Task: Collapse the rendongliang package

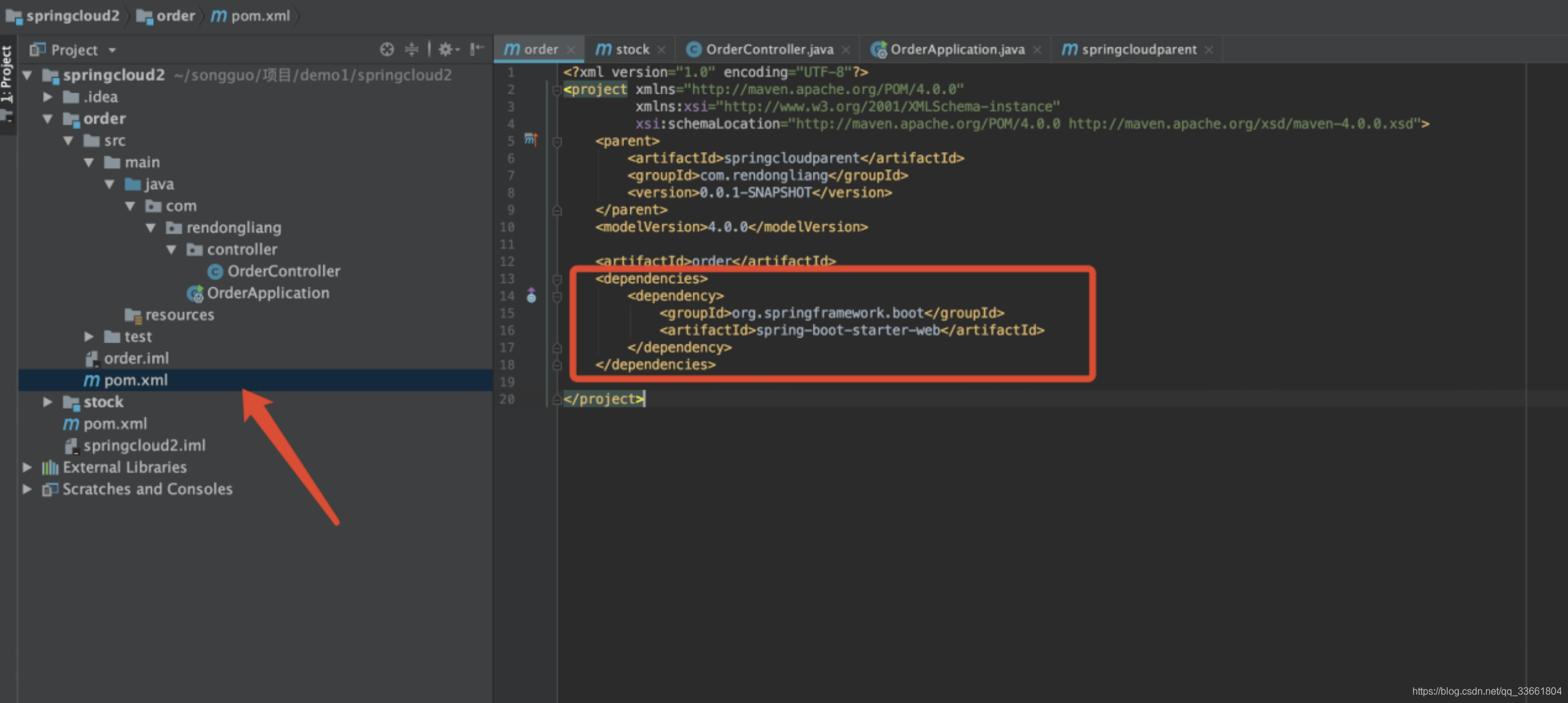Action: [x=151, y=228]
